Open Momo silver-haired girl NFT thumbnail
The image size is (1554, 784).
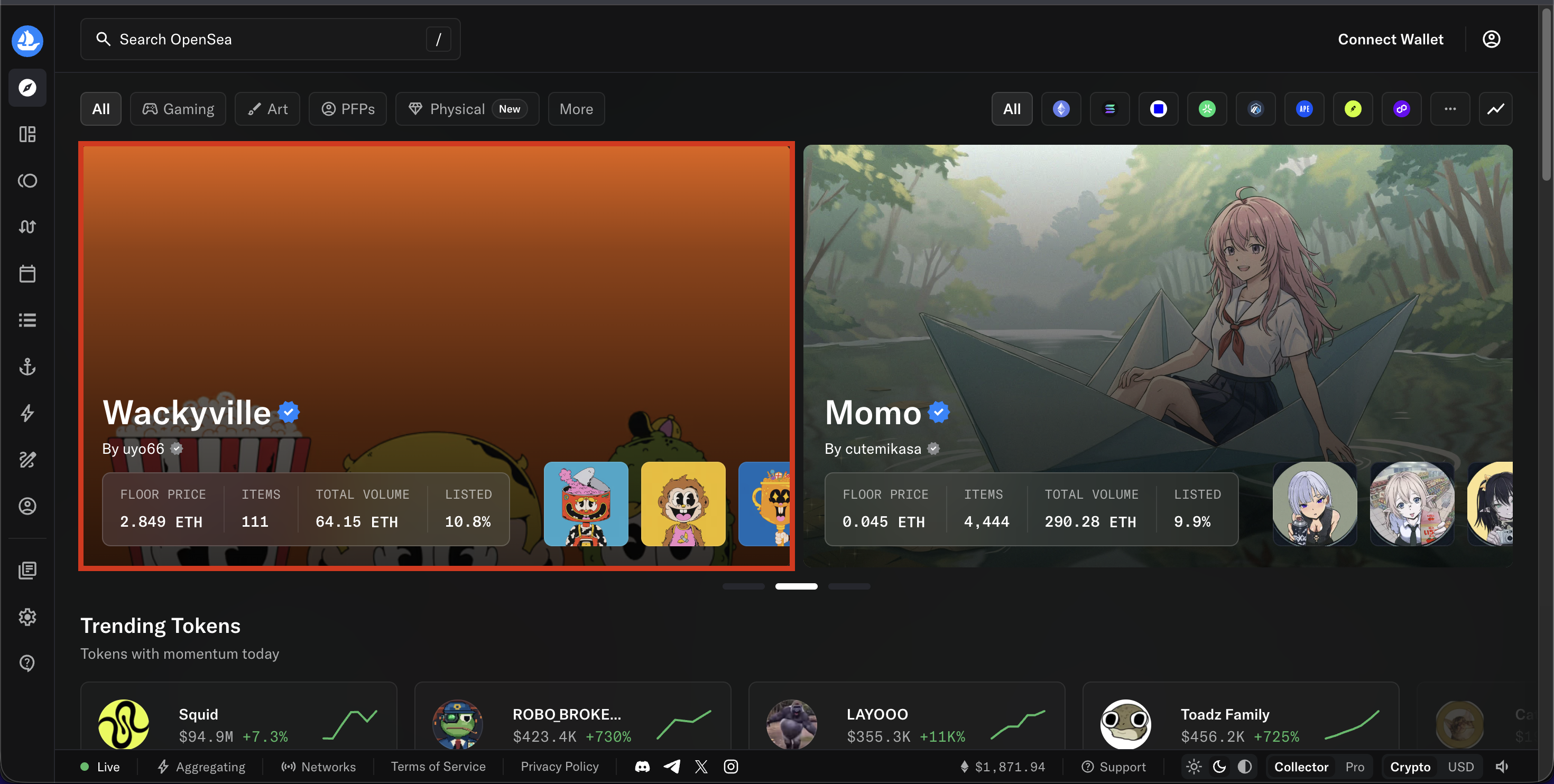(1315, 504)
